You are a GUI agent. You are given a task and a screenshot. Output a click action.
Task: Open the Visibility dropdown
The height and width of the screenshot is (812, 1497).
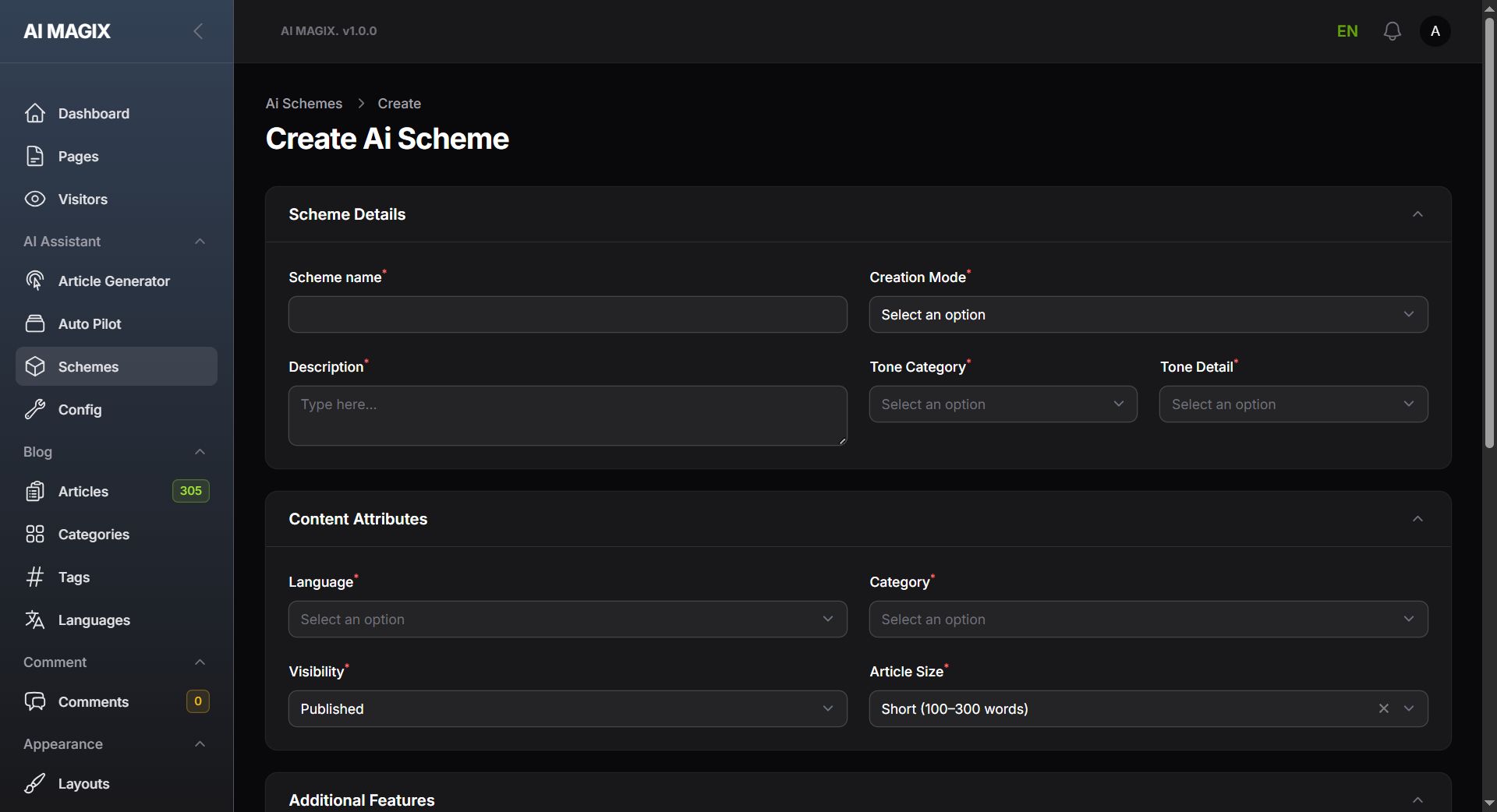pos(567,709)
